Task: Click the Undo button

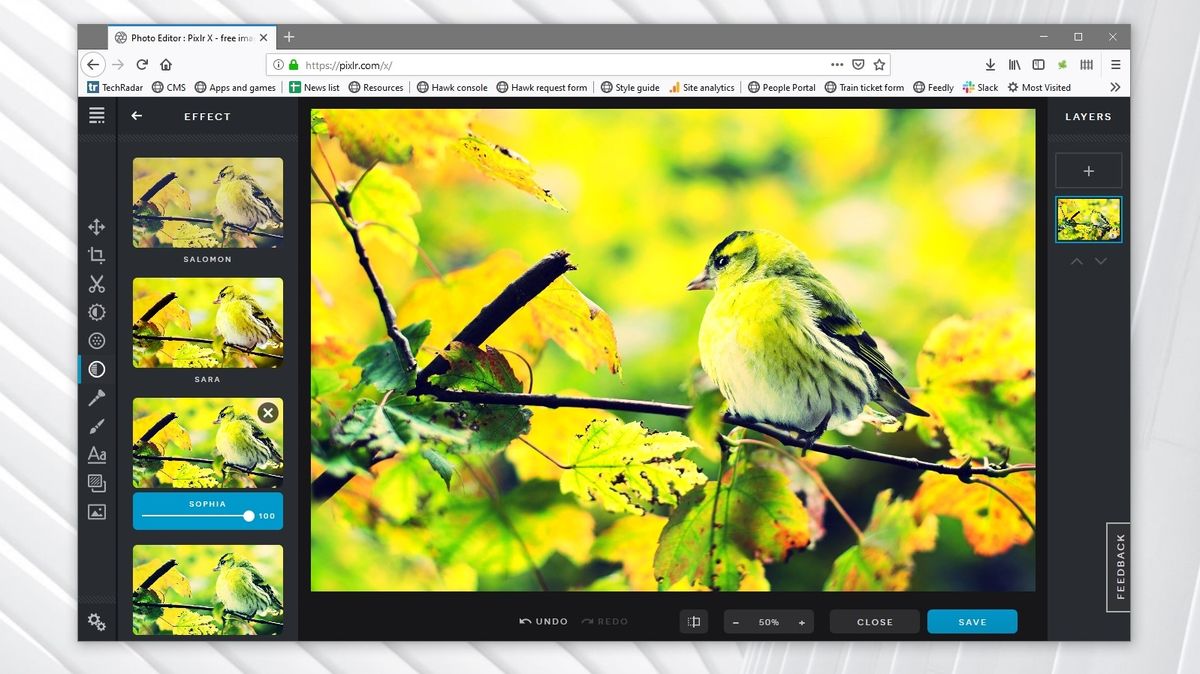Action: pyautogui.click(x=543, y=622)
